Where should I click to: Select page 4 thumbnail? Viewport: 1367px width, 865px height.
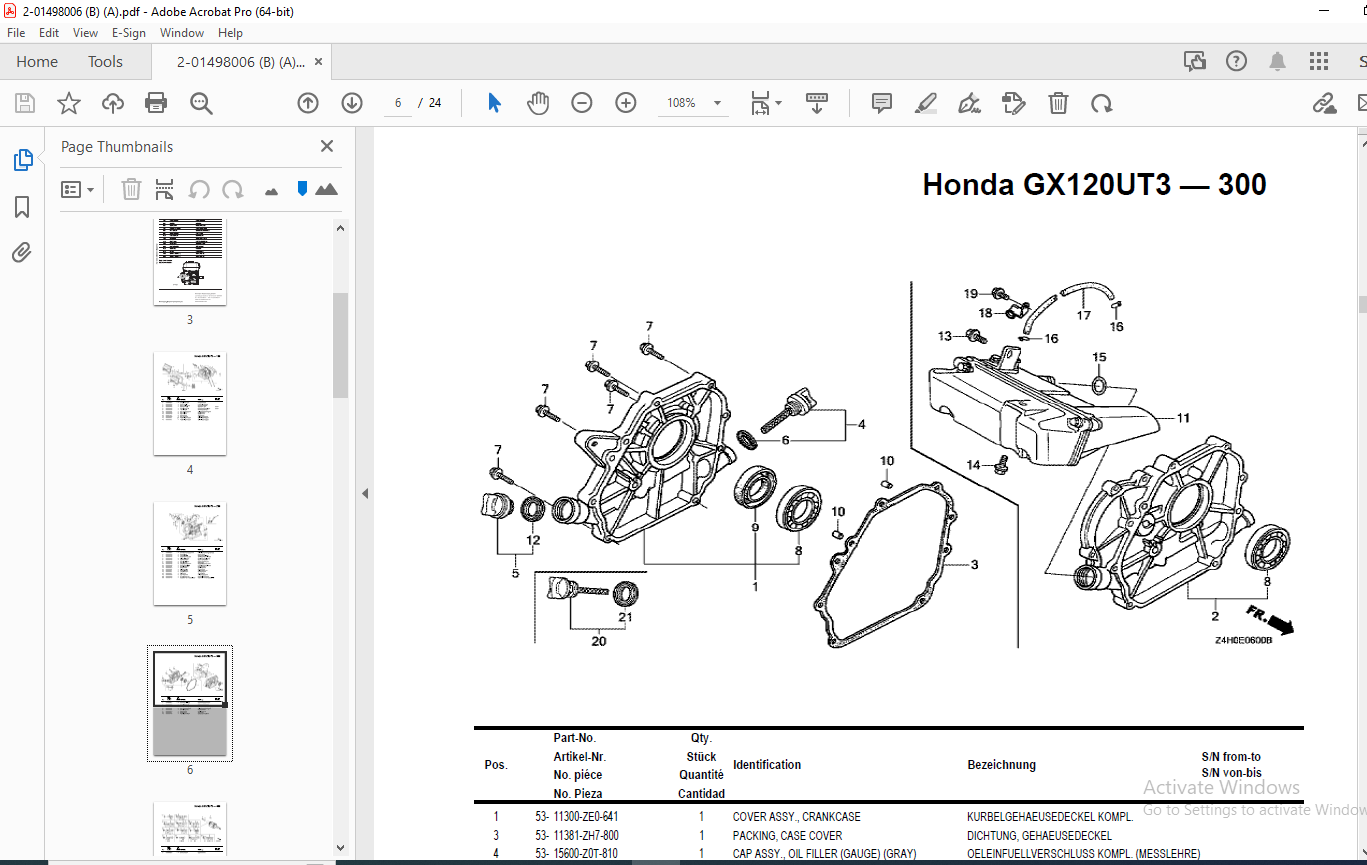coord(190,403)
